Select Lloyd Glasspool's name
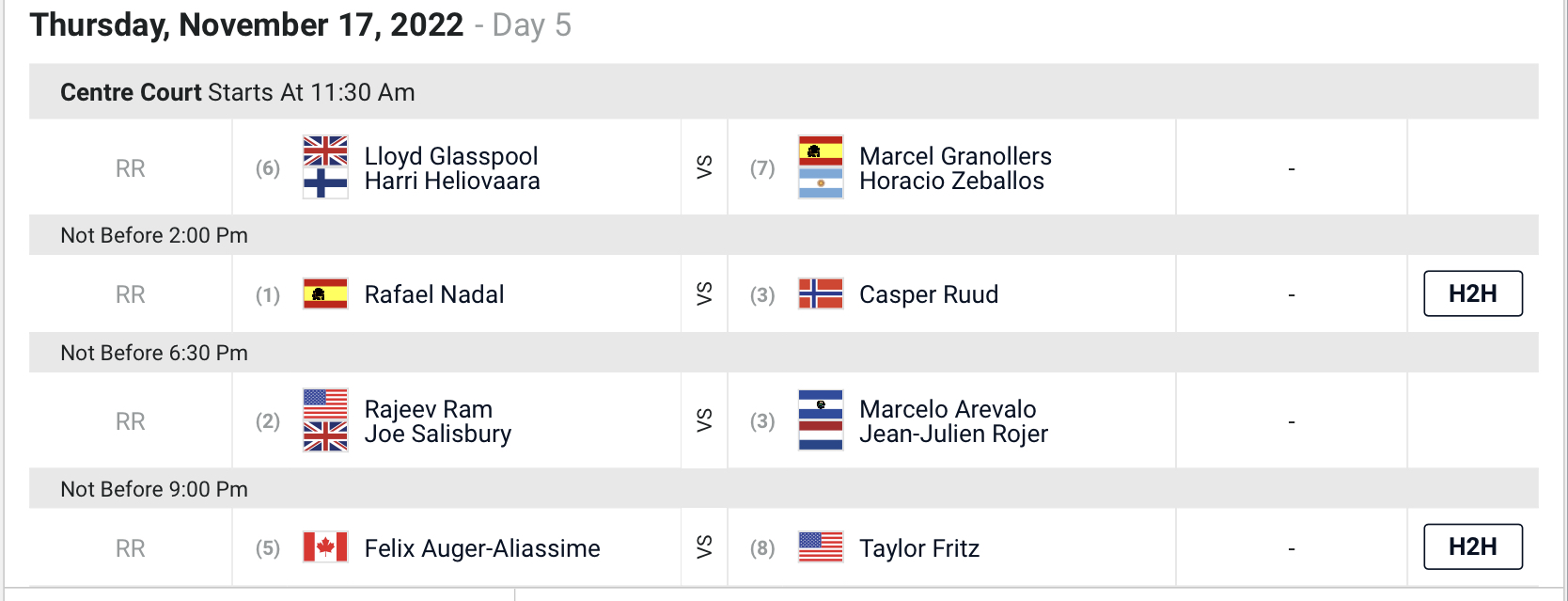 point(451,156)
